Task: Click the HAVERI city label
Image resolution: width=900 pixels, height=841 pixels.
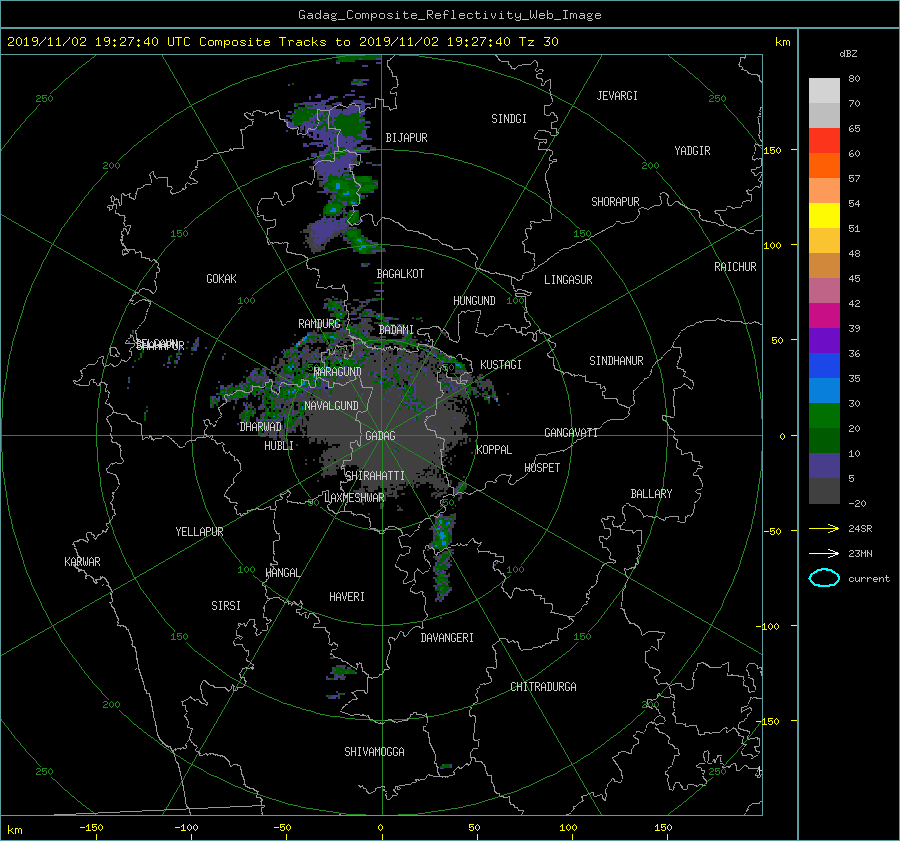Action: pos(347,597)
